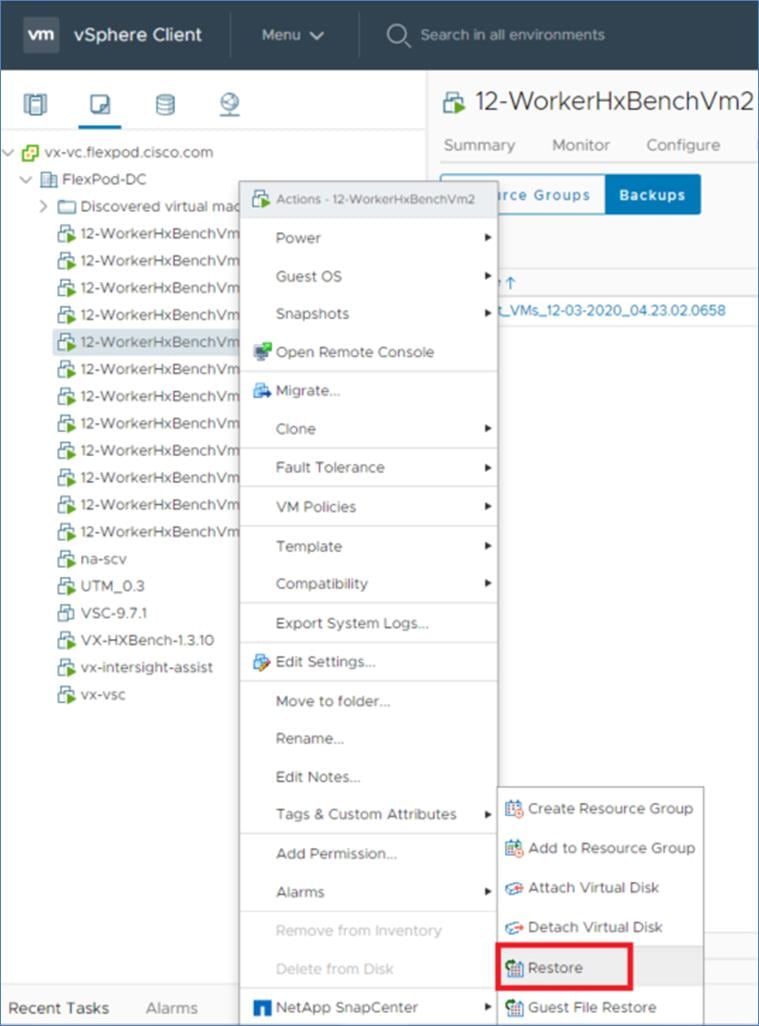Click VM icon beside UTM_0.3

point(66,586)
